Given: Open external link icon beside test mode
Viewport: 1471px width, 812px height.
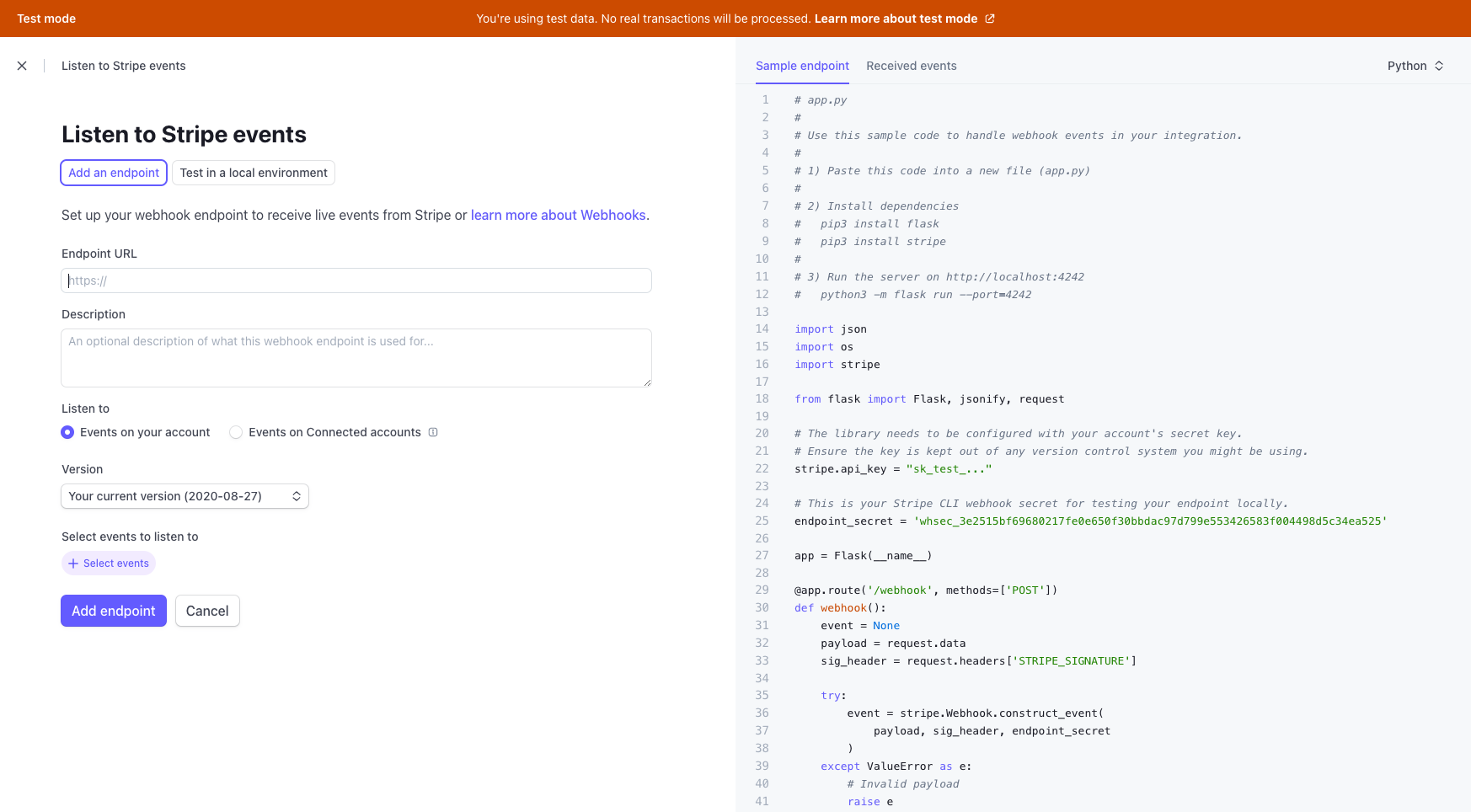Looking at the screenshot, I should coord(990,19).
